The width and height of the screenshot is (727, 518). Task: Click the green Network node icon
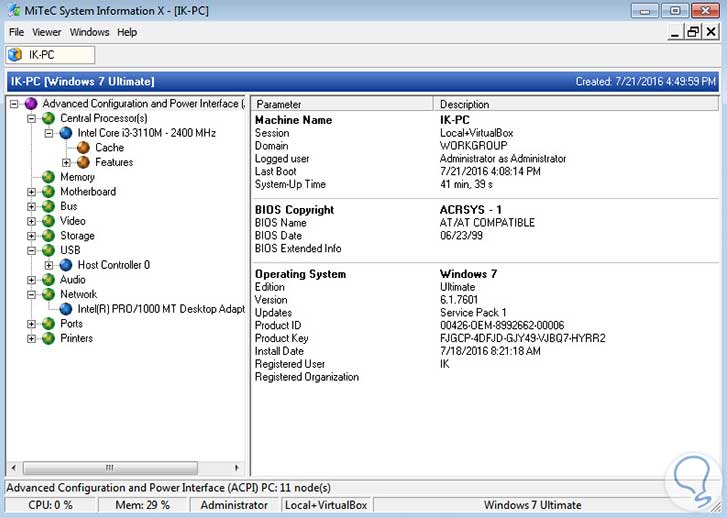(48, 294)
